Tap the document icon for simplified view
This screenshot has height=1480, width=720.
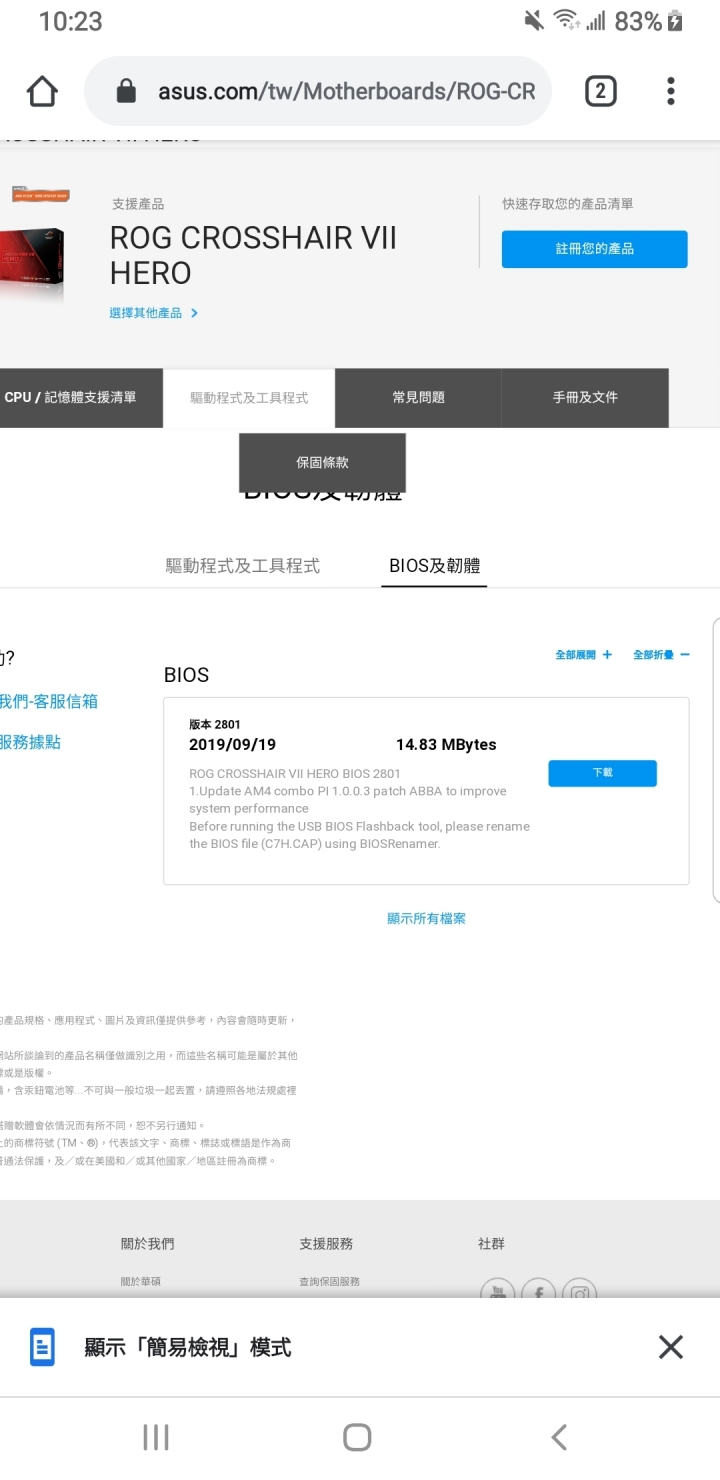[42, 1348]
